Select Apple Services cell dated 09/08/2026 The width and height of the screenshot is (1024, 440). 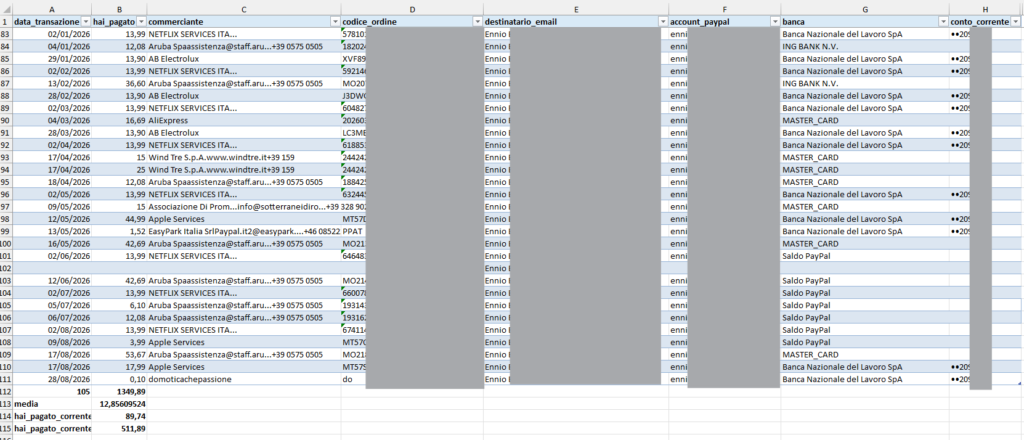tap(244, 342)
